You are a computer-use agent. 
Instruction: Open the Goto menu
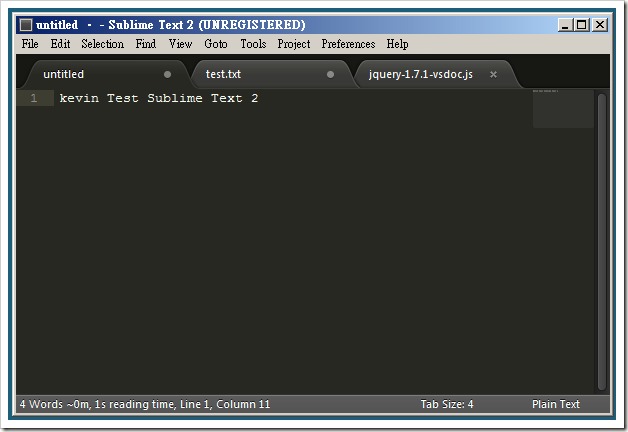pyautogui.click(x=216, y=44)
